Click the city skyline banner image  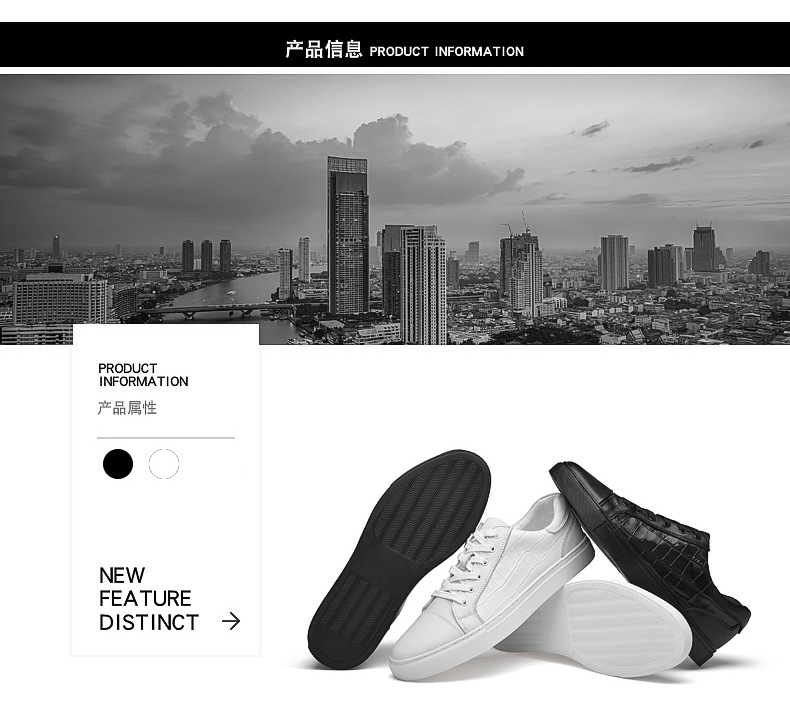point(395,210)
